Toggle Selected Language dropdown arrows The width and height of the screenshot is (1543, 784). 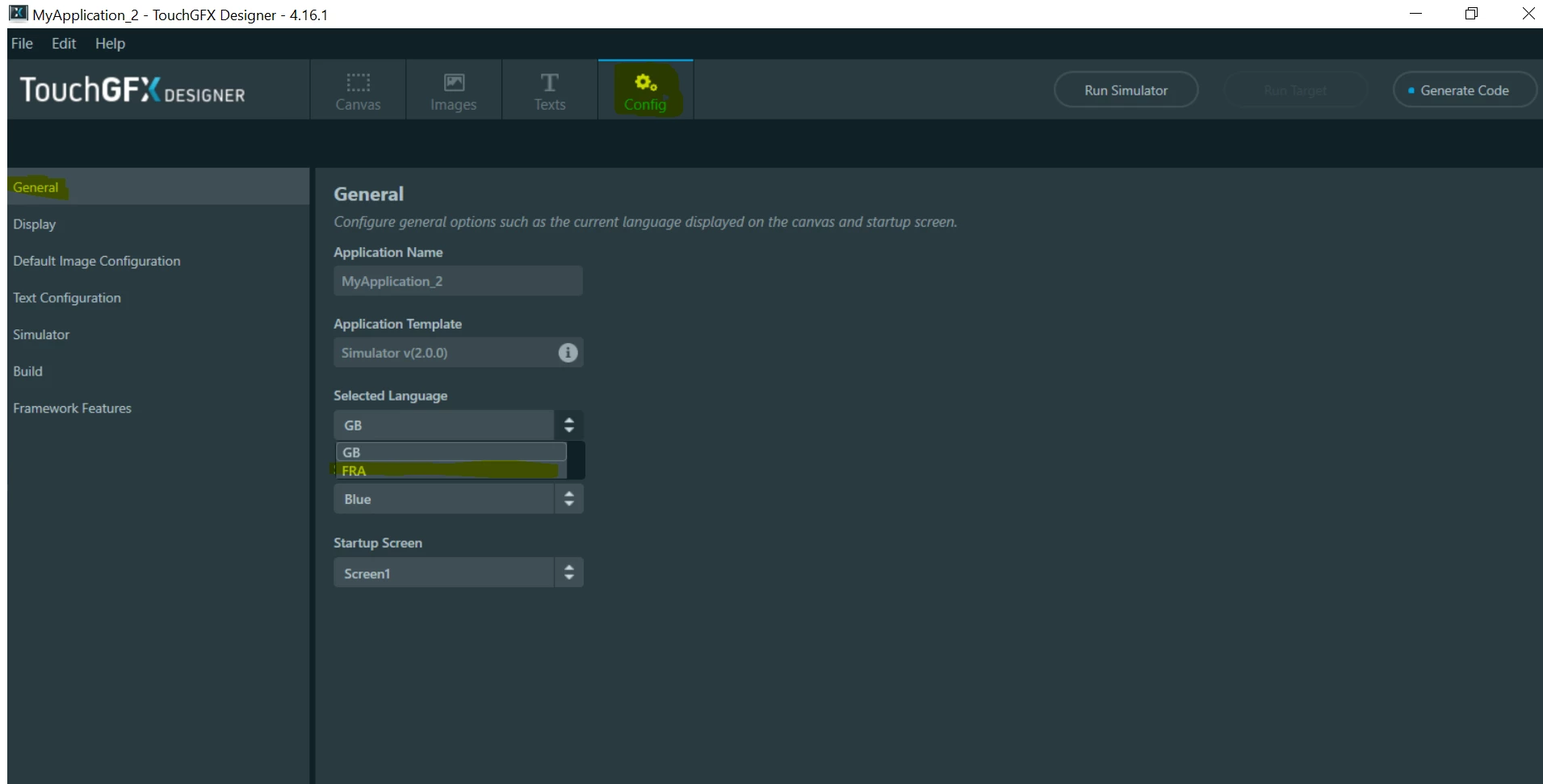(569, 426)
